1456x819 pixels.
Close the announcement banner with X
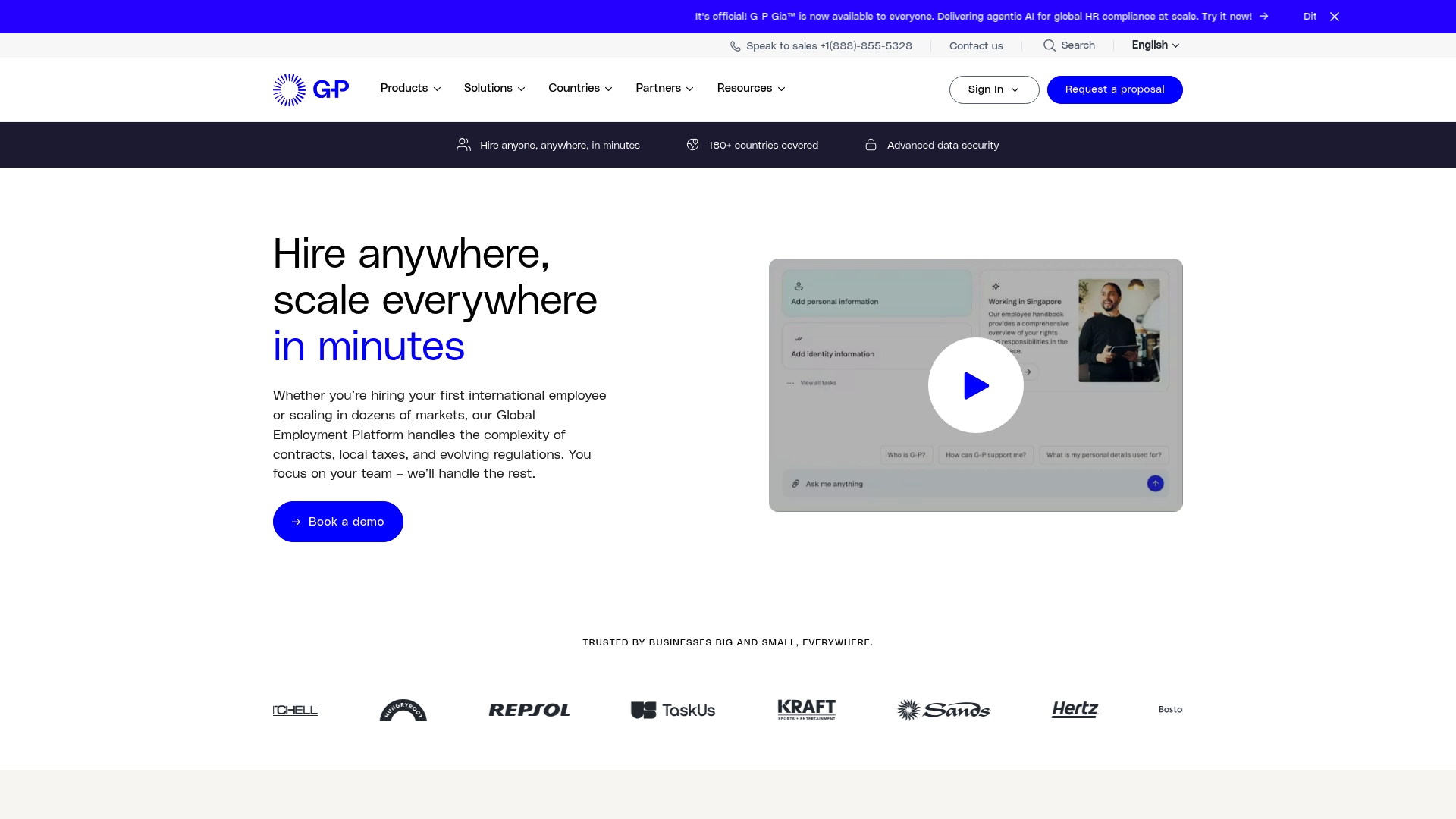click(x=1335, y=17)
